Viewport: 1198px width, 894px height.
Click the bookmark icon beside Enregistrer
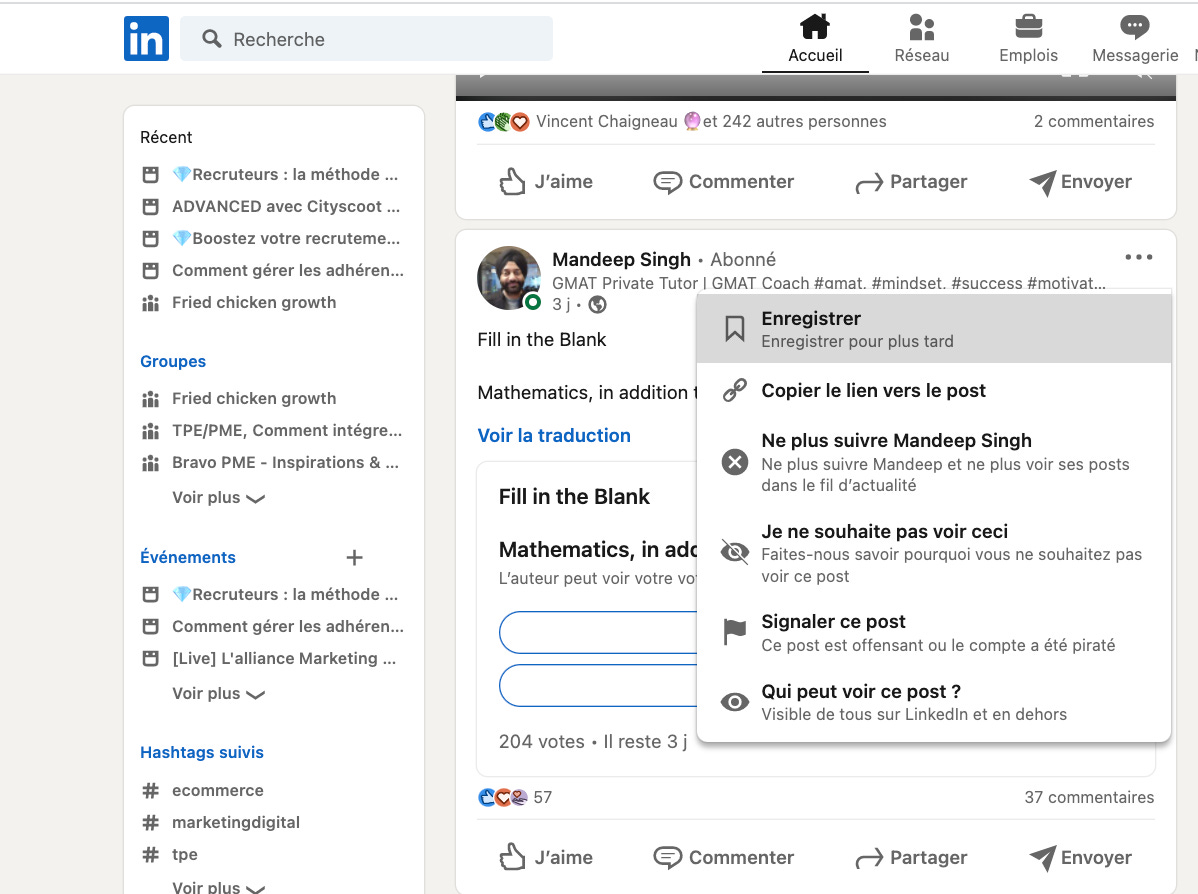(x=734, y=329)
